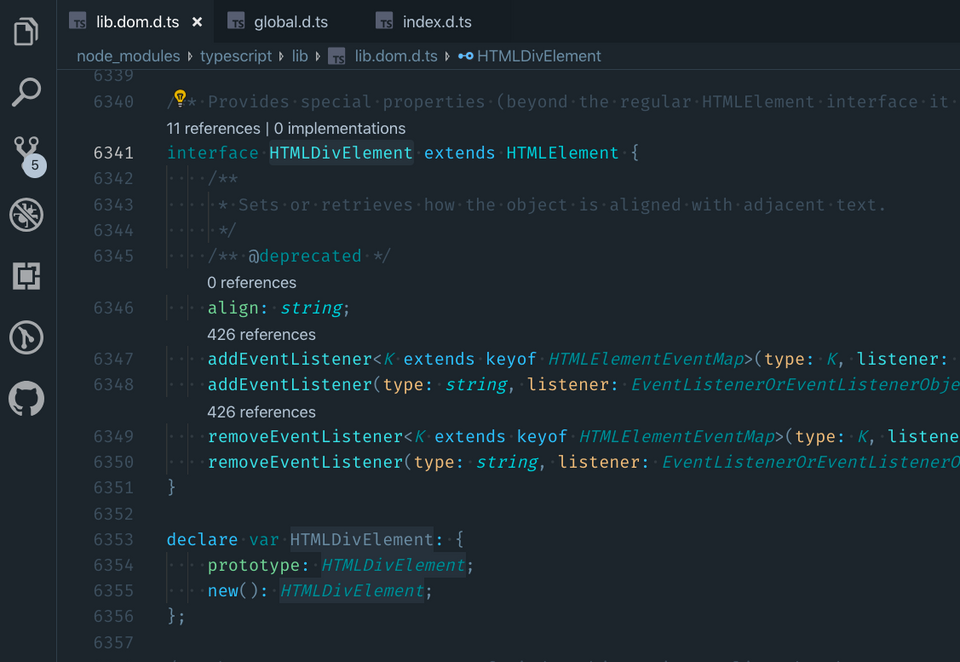This screenshot has width=960, height=662.
Task: Click line number 6341 in gutter
Action: pyautogui.click(x=113, y=153)
